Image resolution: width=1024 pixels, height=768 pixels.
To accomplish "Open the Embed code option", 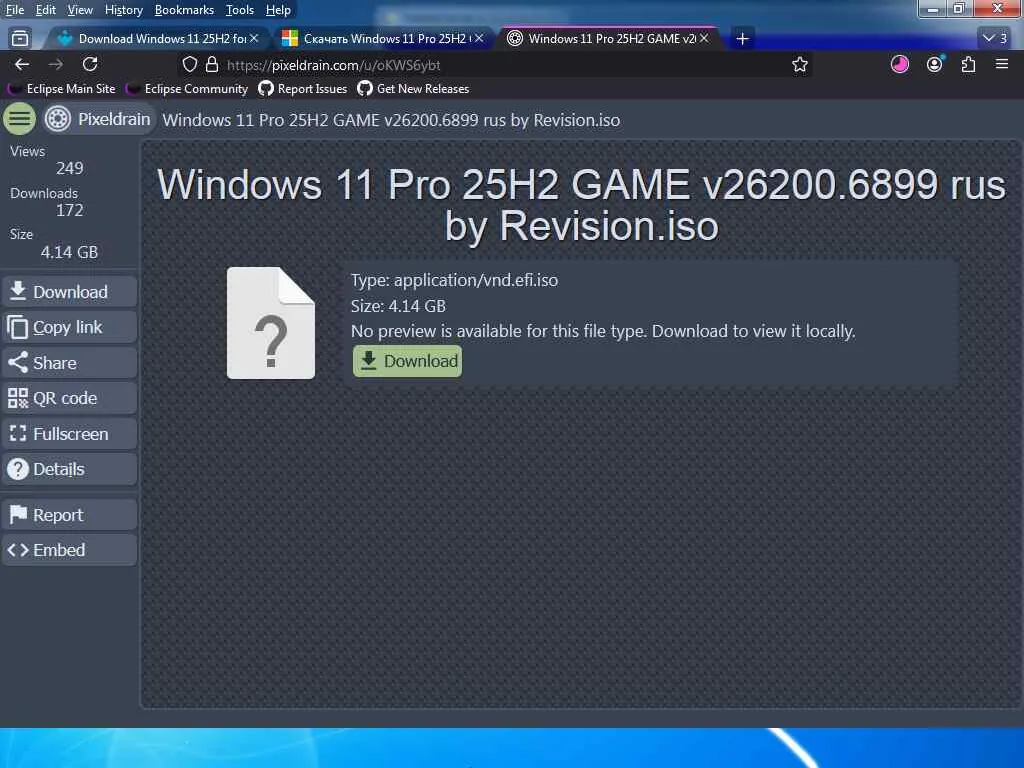I will coord(69,550).
